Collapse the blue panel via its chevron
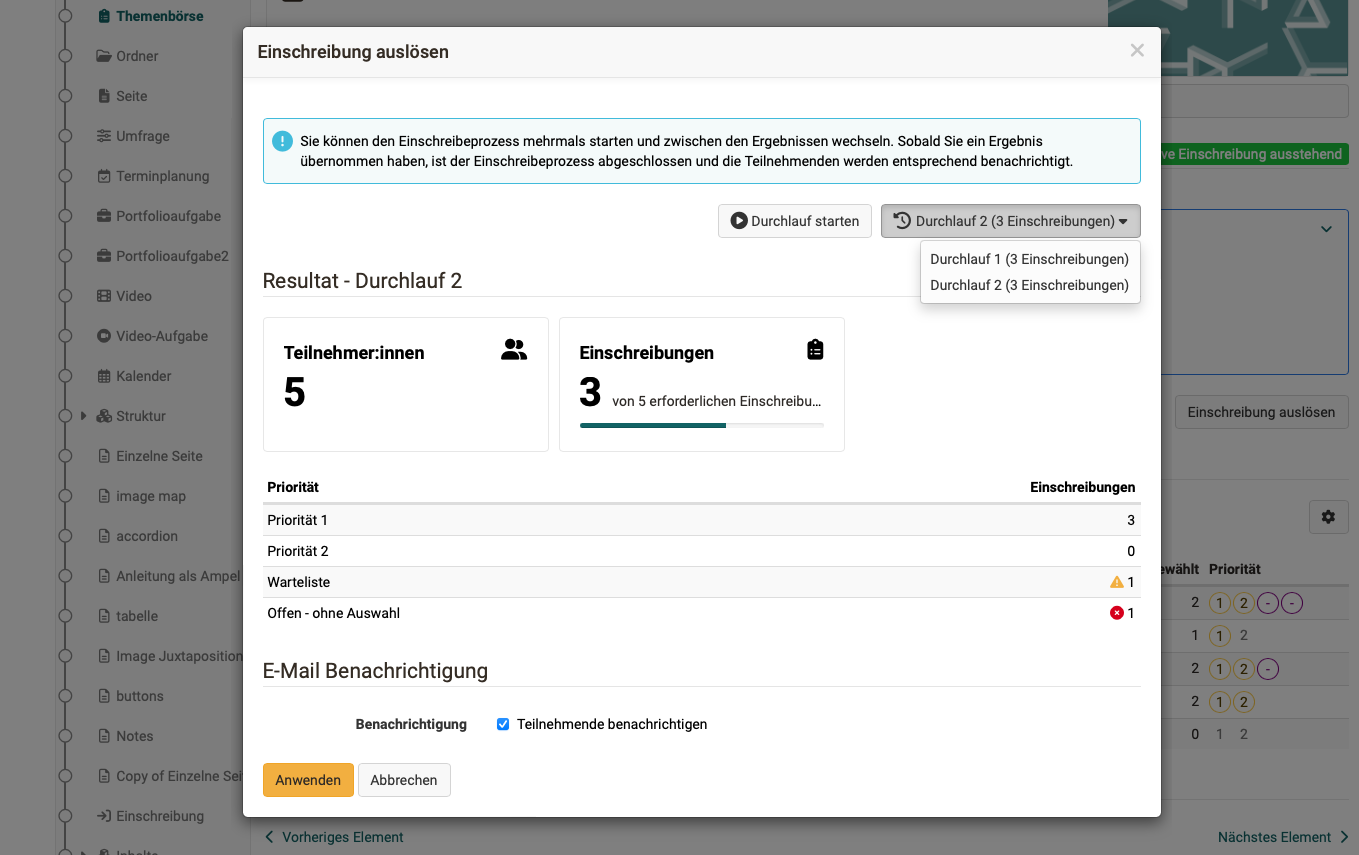The height and width of the screenshot is (855, 1359). click(1327, 229)
